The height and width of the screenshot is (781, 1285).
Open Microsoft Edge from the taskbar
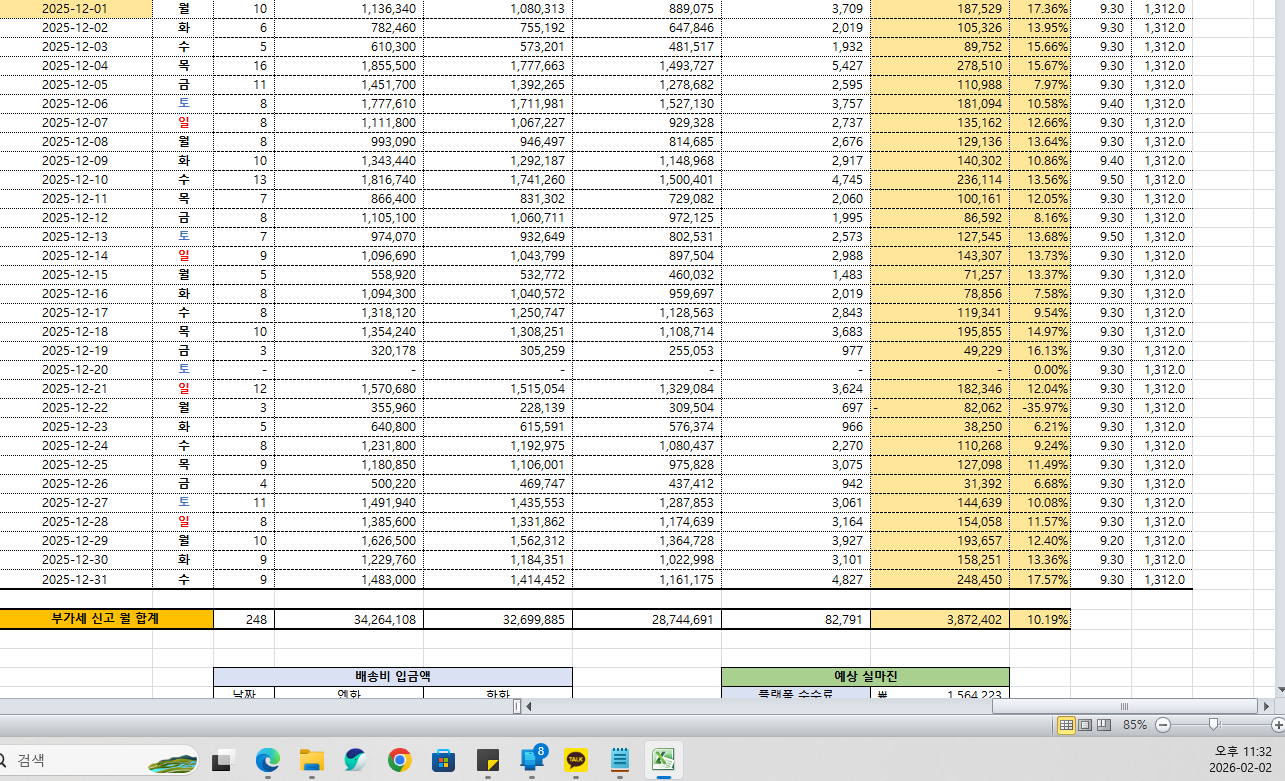pyautogui.click(x=268, y=761)
